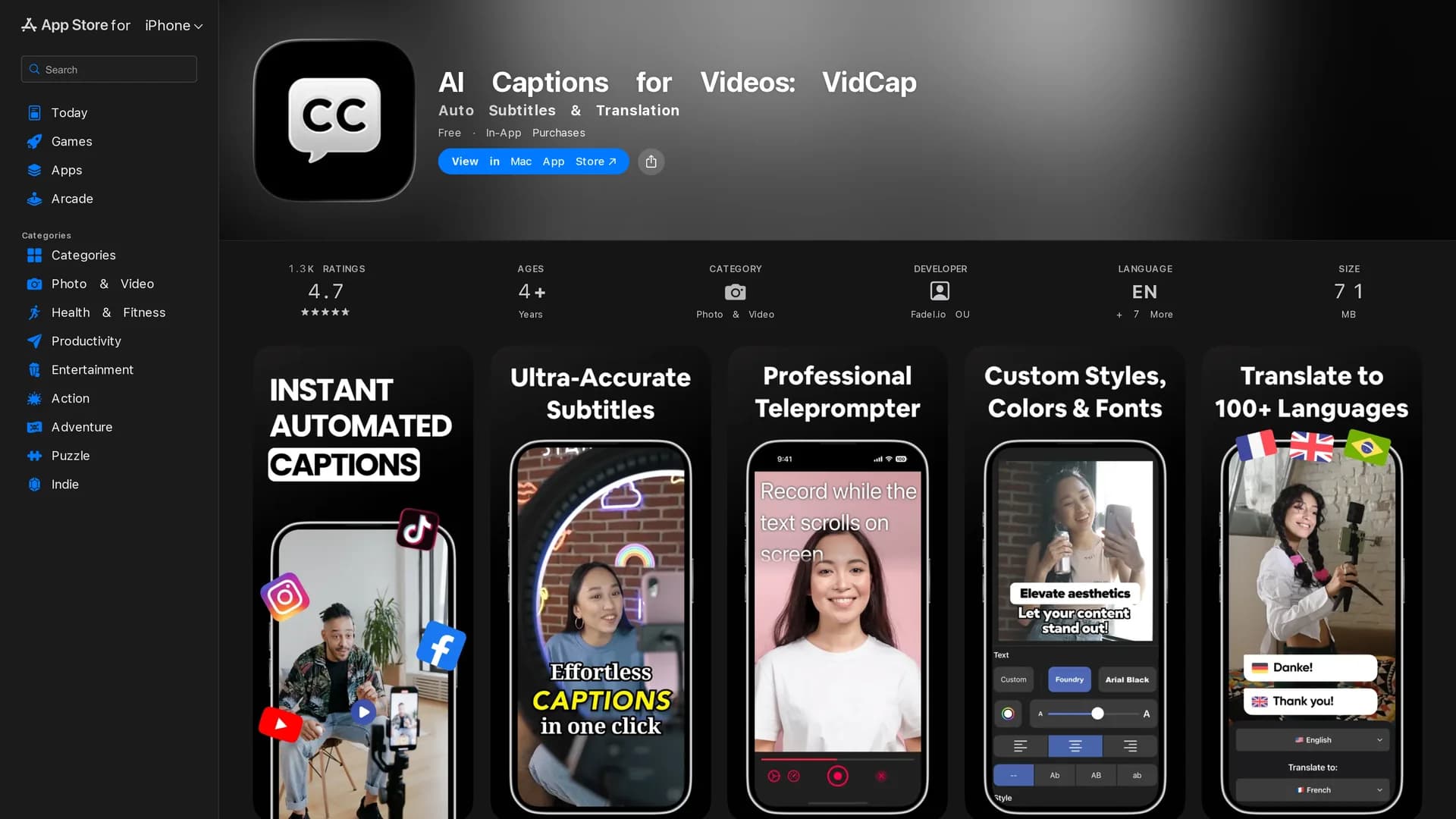Click the record button in teleprompter screenshot
The width and height of the screenshot is (1456, 819).
837,776
